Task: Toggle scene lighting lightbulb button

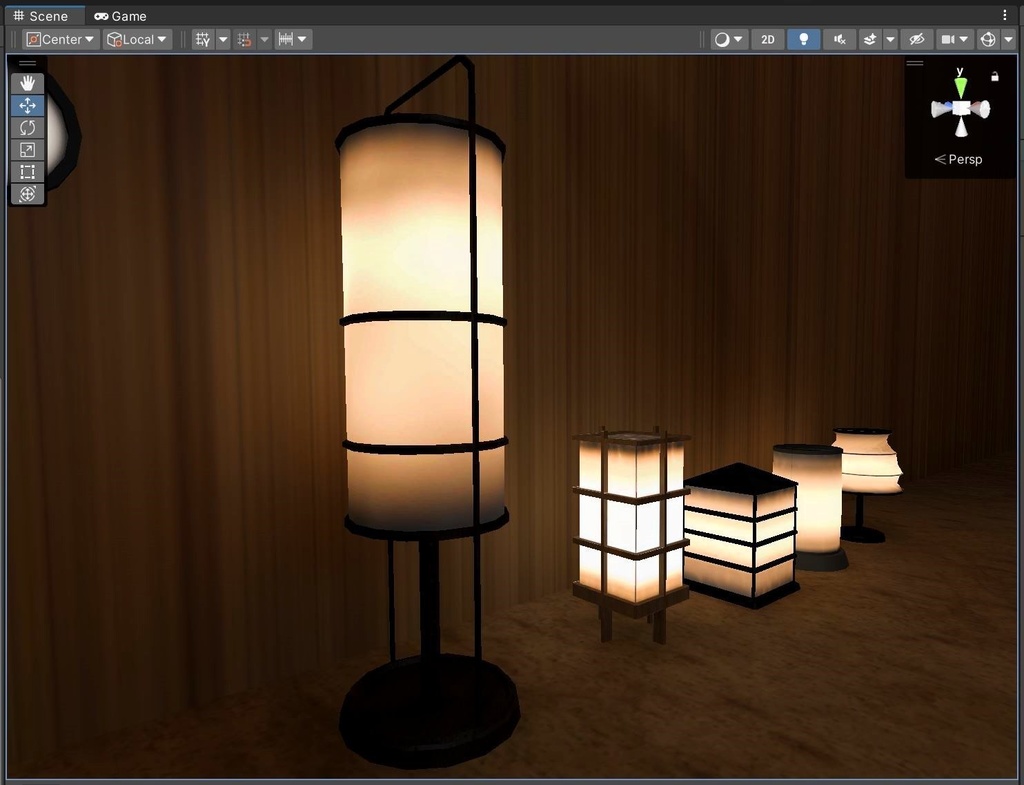Action: [x=804, y=39]
